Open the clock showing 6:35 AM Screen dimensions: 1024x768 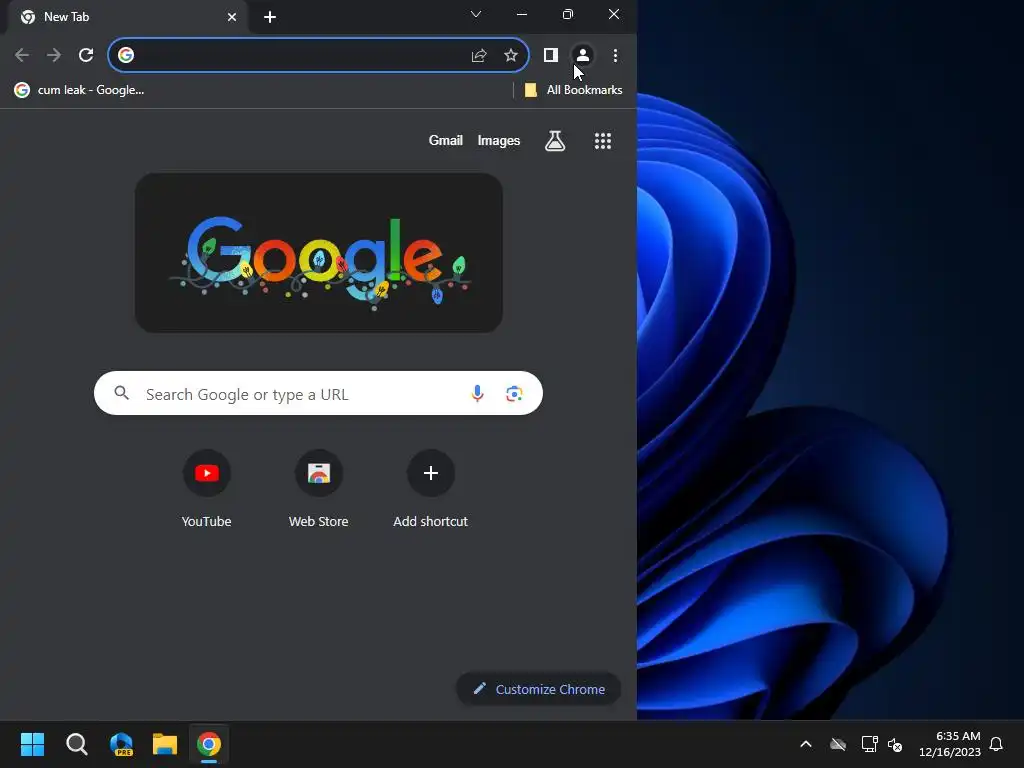tap(950, 744)
